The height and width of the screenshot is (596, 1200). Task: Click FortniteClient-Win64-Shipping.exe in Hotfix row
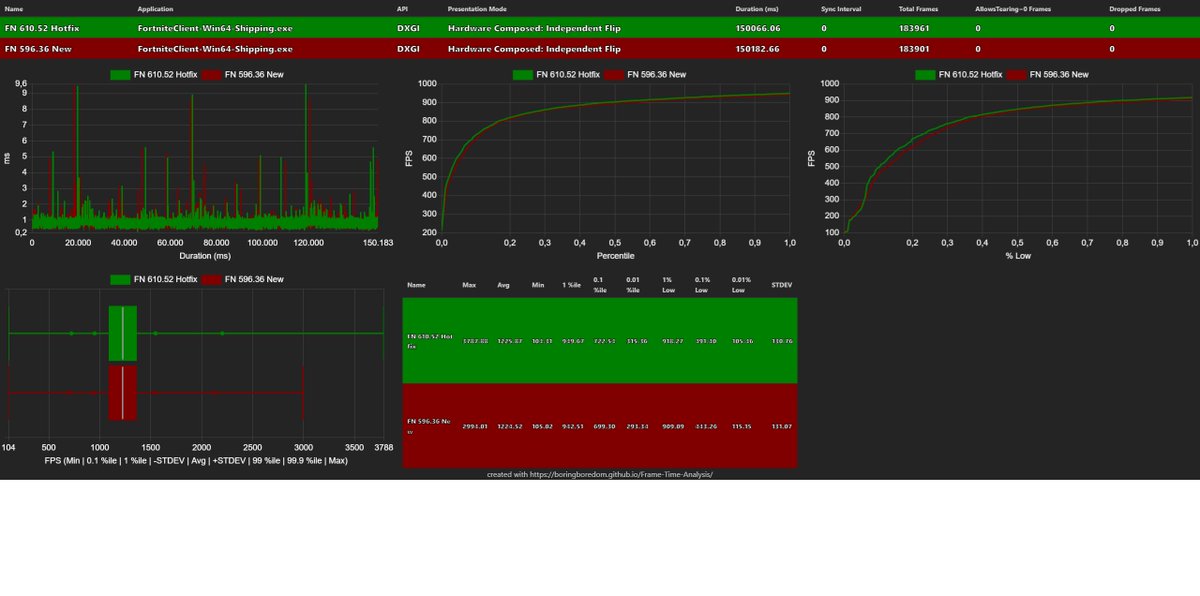[x=215, y=28]
